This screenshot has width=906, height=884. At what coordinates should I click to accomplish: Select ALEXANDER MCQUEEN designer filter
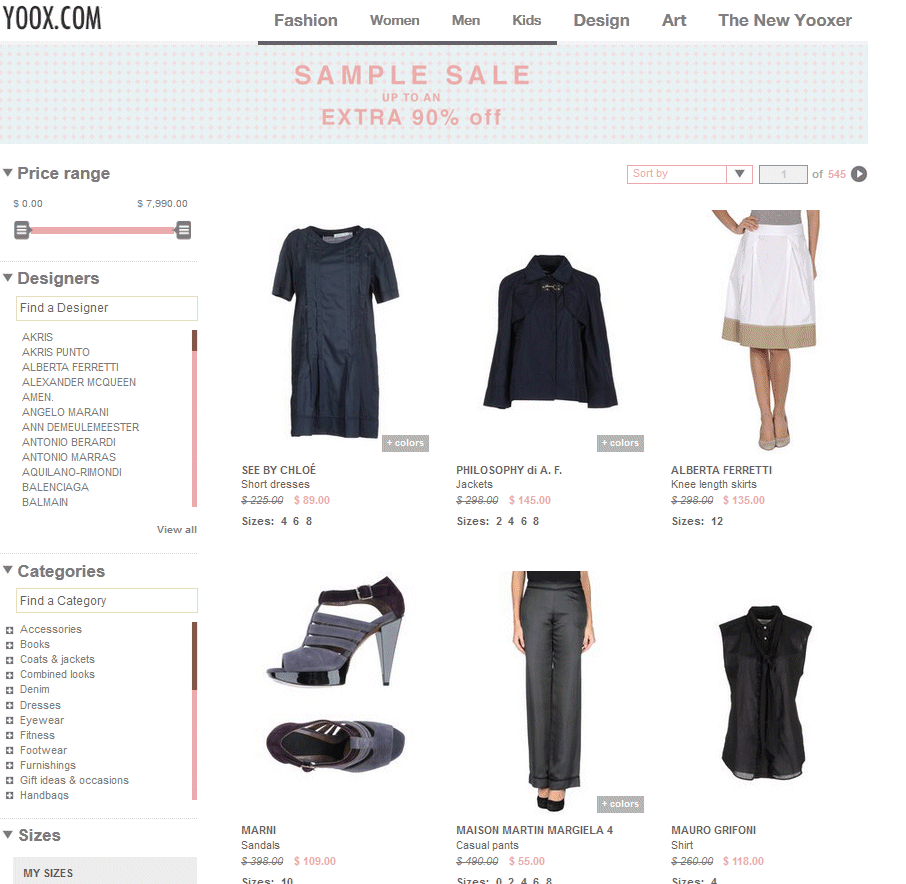79,382
